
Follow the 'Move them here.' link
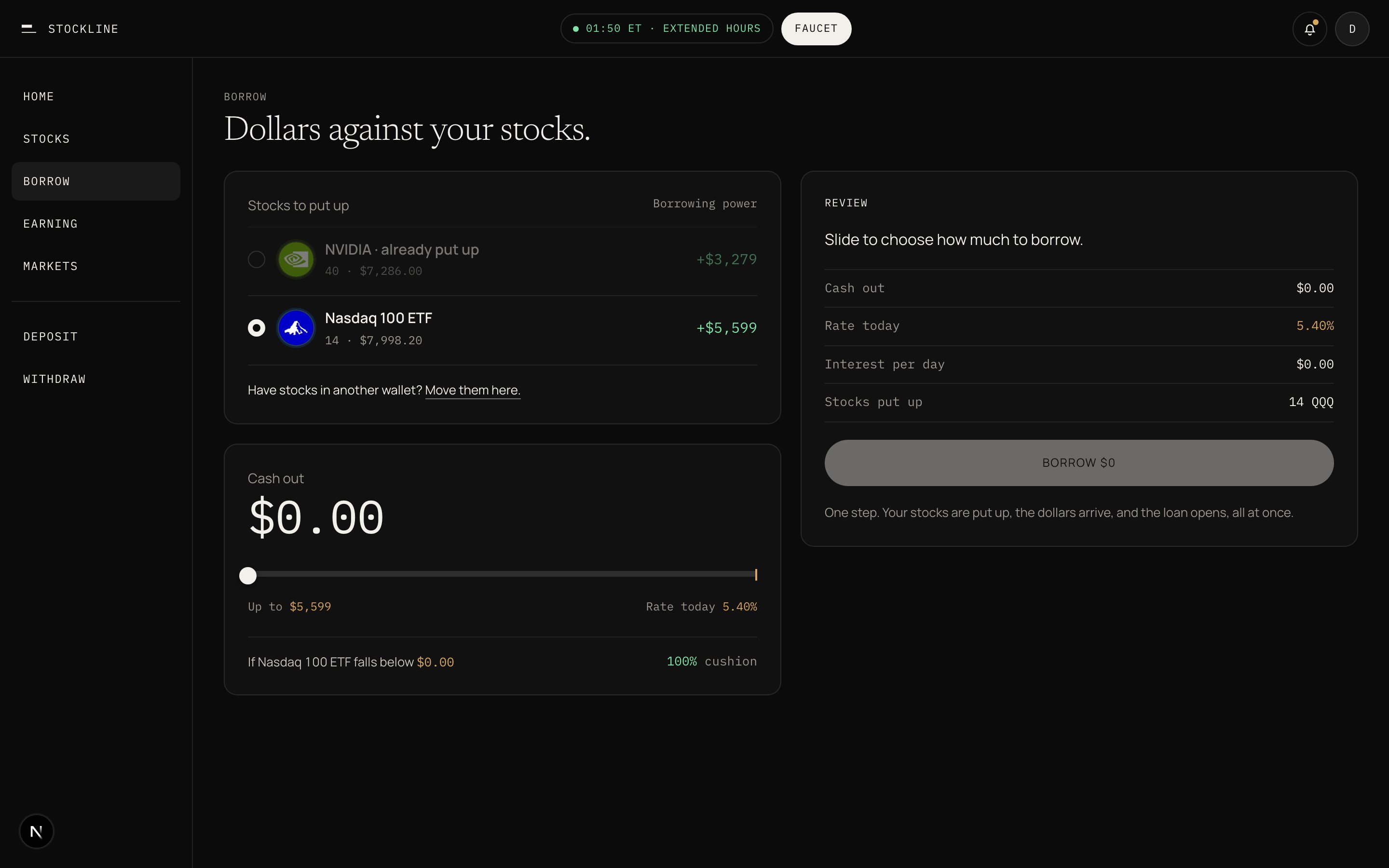tap(472, 391)
